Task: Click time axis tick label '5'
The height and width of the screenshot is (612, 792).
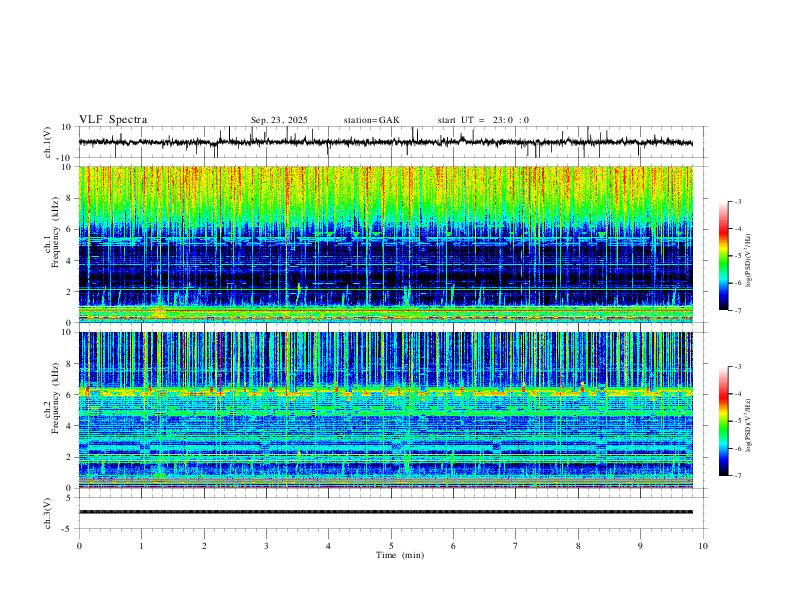Action: [391, 546]
